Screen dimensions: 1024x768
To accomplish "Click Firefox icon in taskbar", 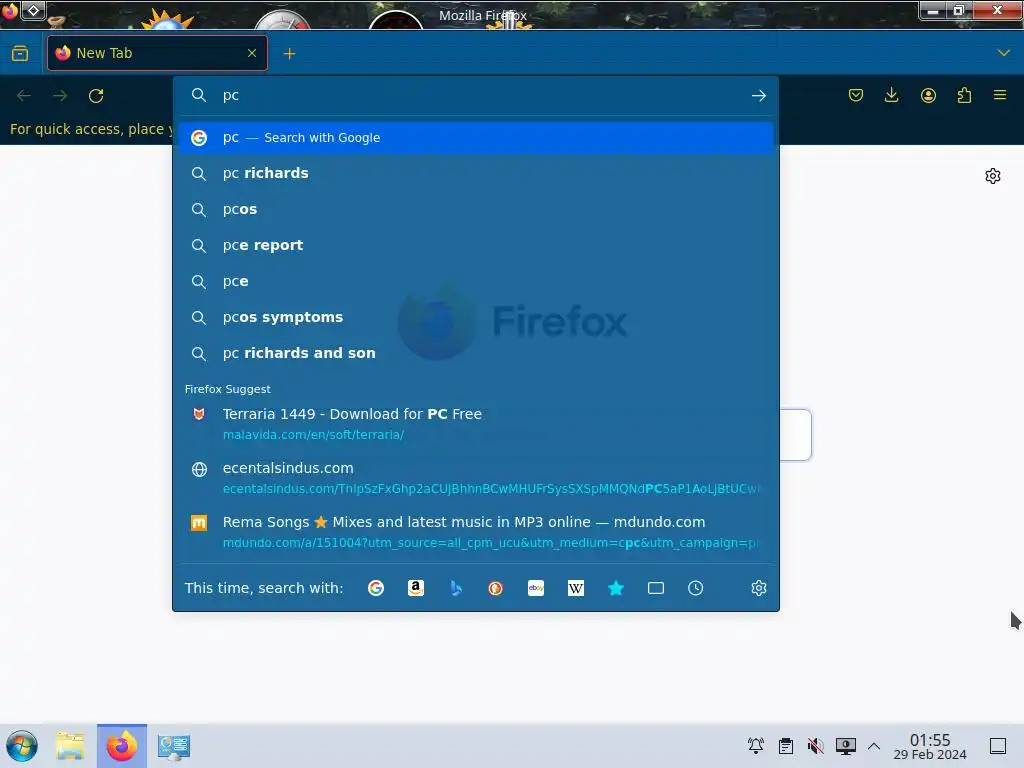I will coord(122,746).
